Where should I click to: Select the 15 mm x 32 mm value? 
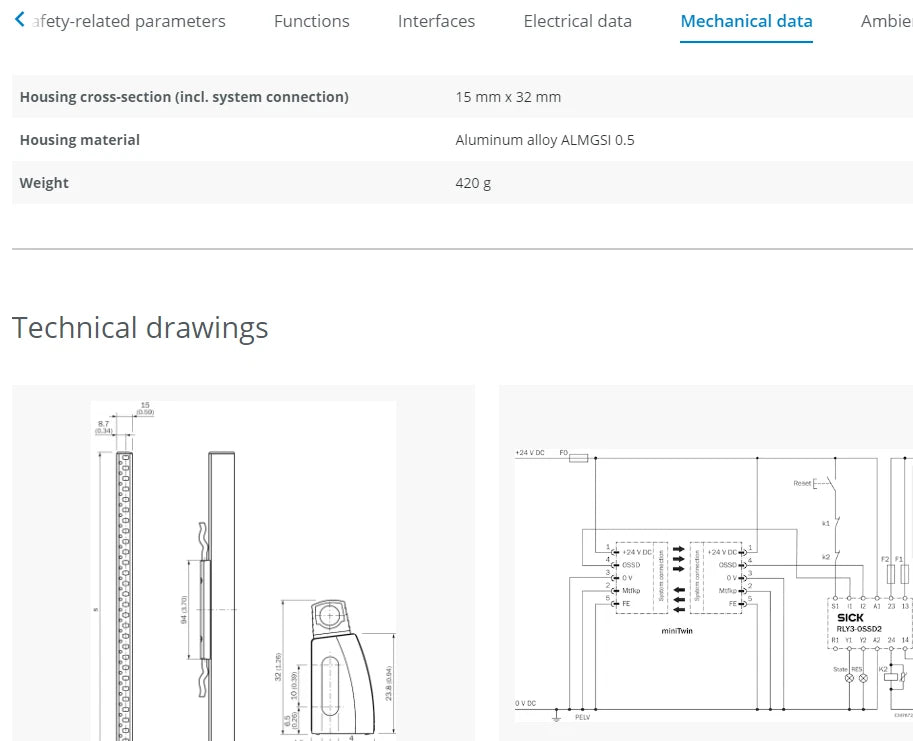coord(508,97)
